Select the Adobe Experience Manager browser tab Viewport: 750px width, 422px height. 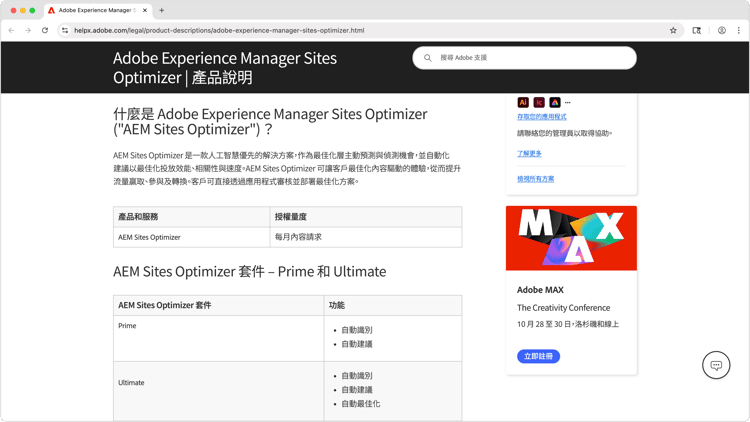(x=98, y=10)
